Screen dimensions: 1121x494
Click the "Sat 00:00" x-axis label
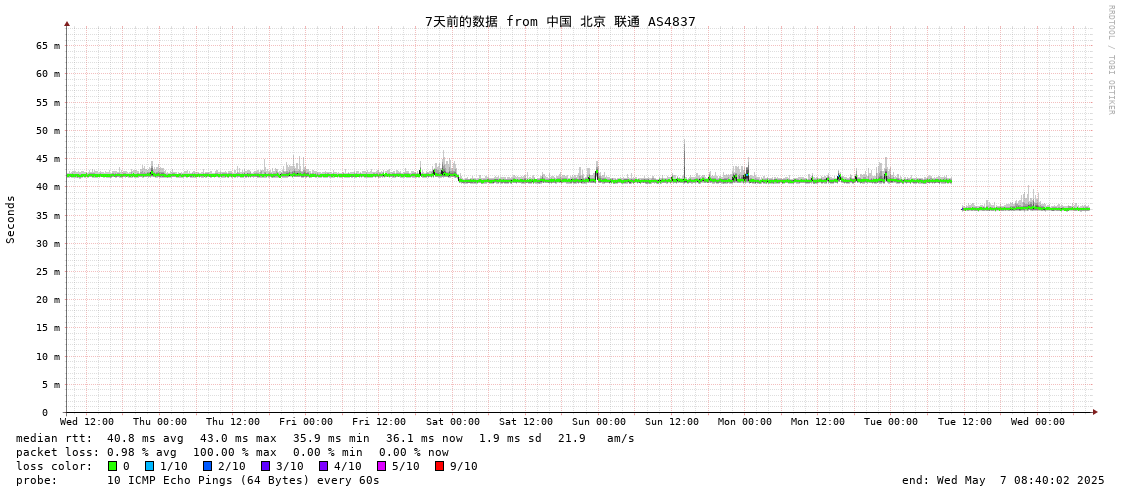point(453,422)
